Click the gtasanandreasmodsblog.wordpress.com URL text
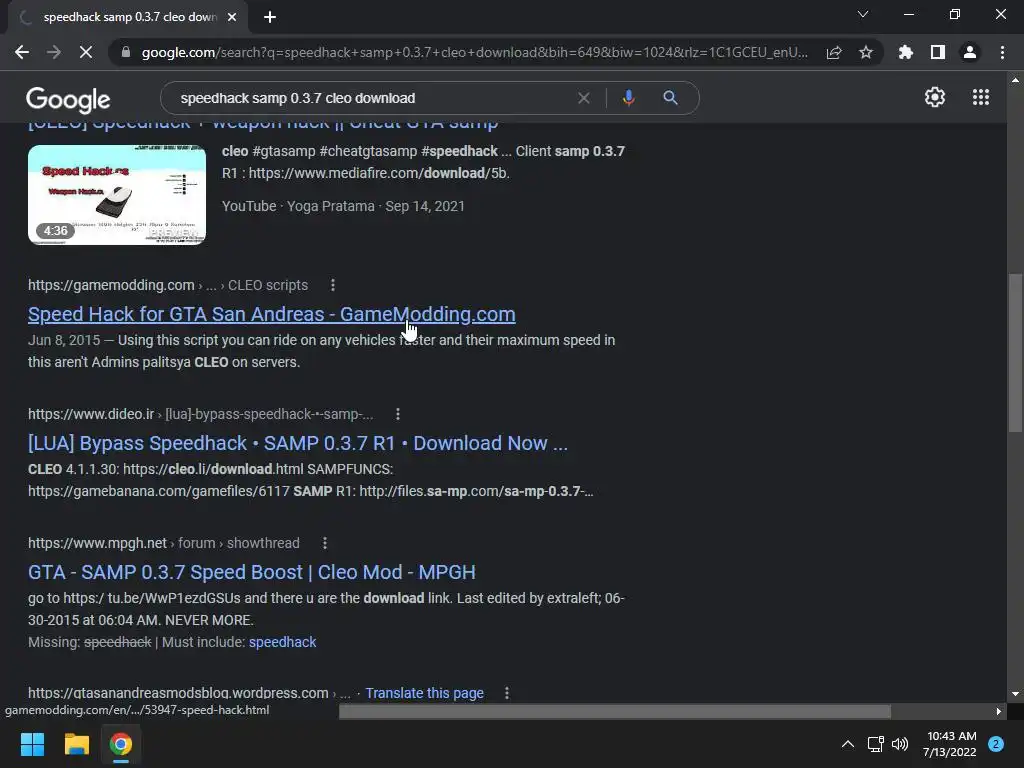 [x=189, y=693]
